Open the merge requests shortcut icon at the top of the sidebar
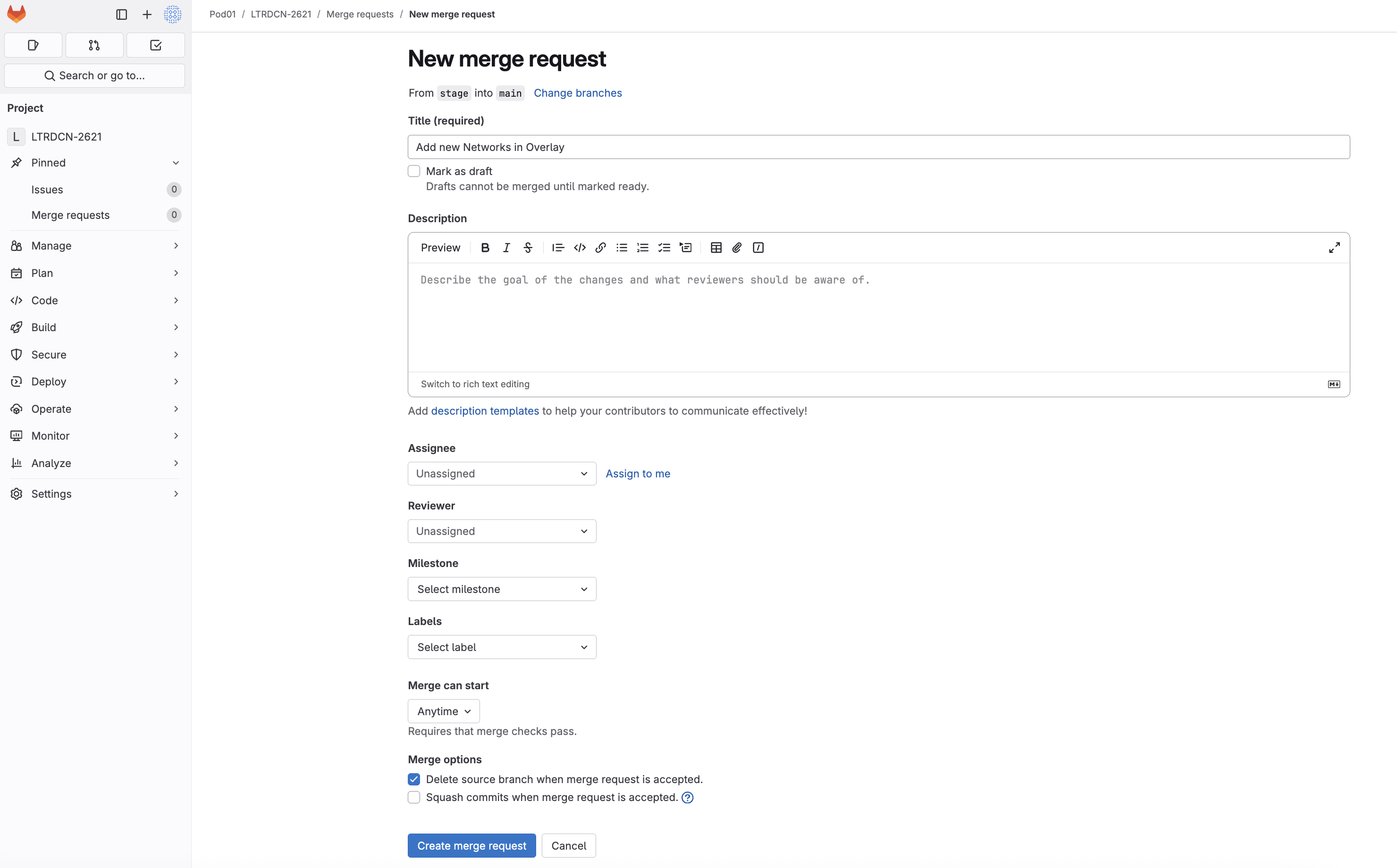This screenshot has width=1397, height=868. pos(94,45)
